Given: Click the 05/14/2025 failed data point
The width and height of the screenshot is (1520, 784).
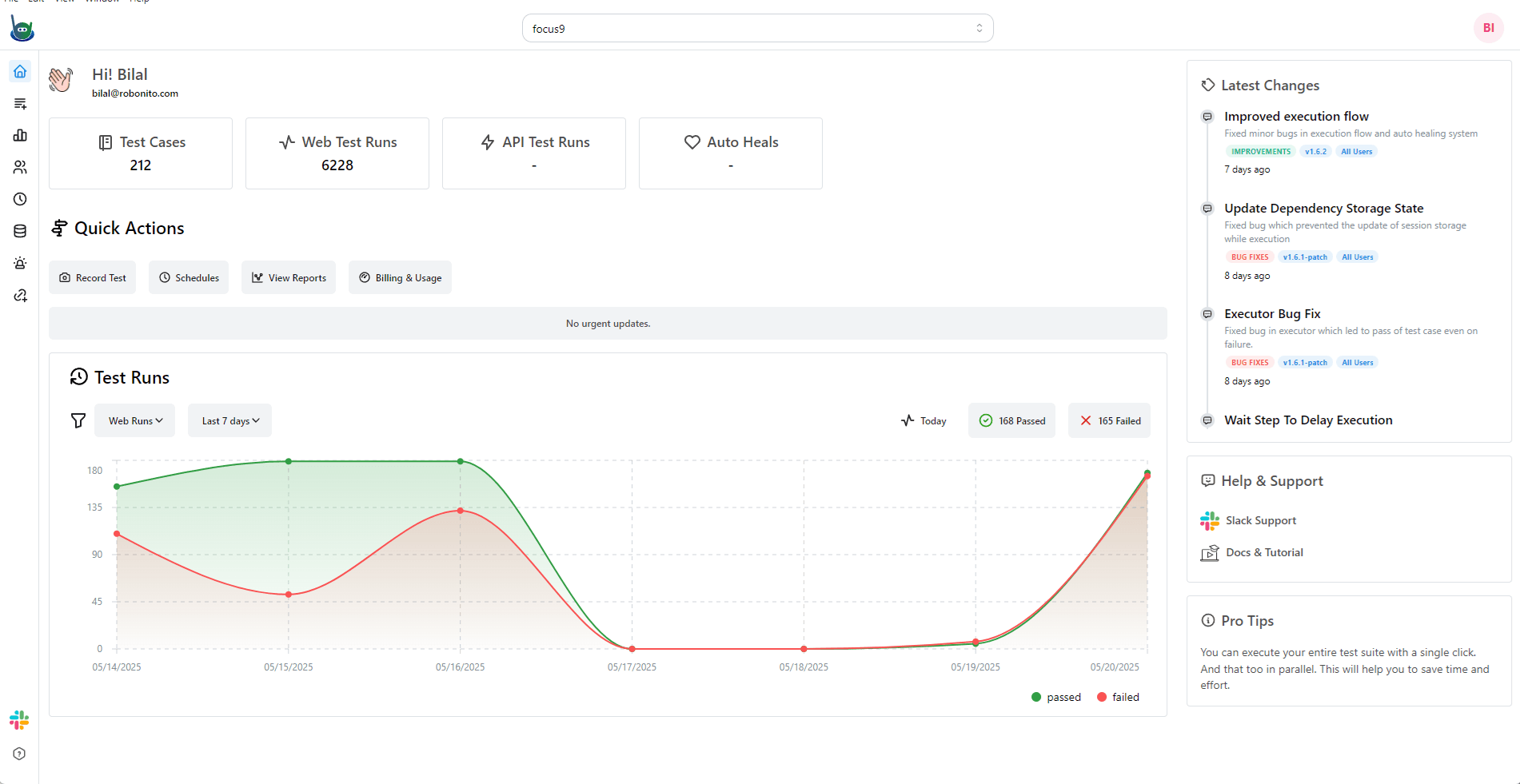Looking at the screenshot, I should coord(117,534).
